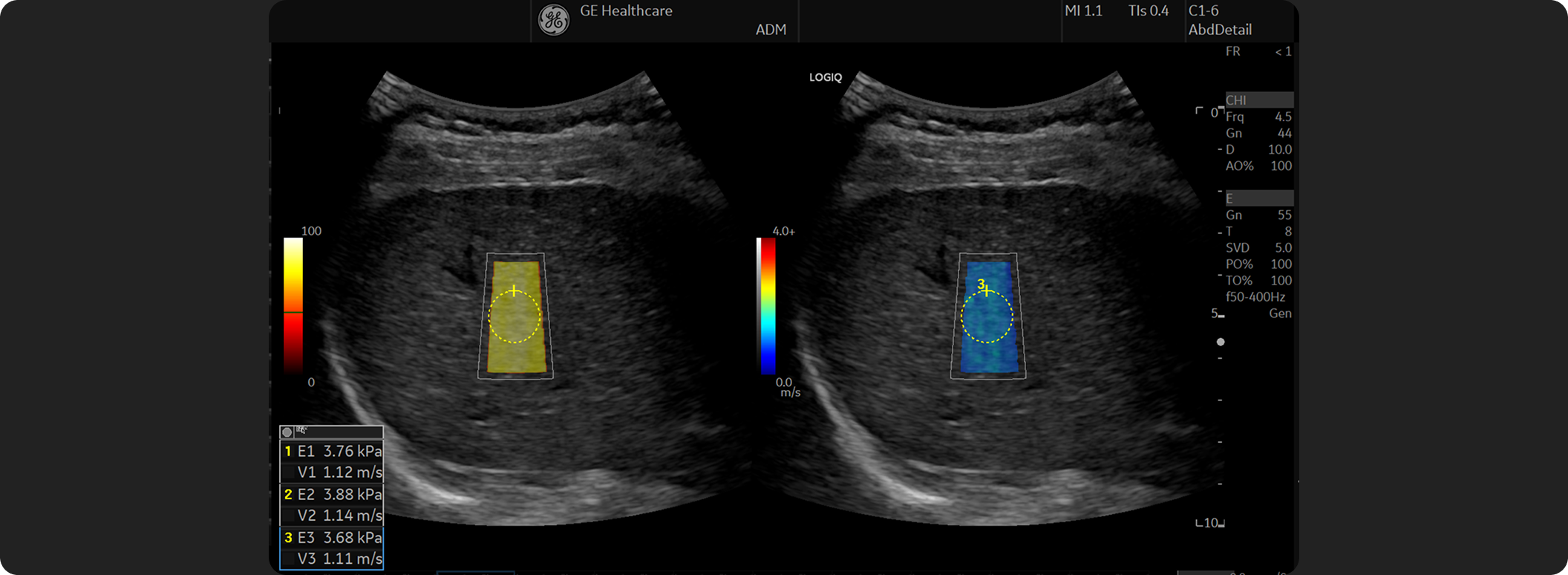Click the shear velocity color bar labeled 4.0+
Screen dimensions: 1568x575
(x=766, y=305)
